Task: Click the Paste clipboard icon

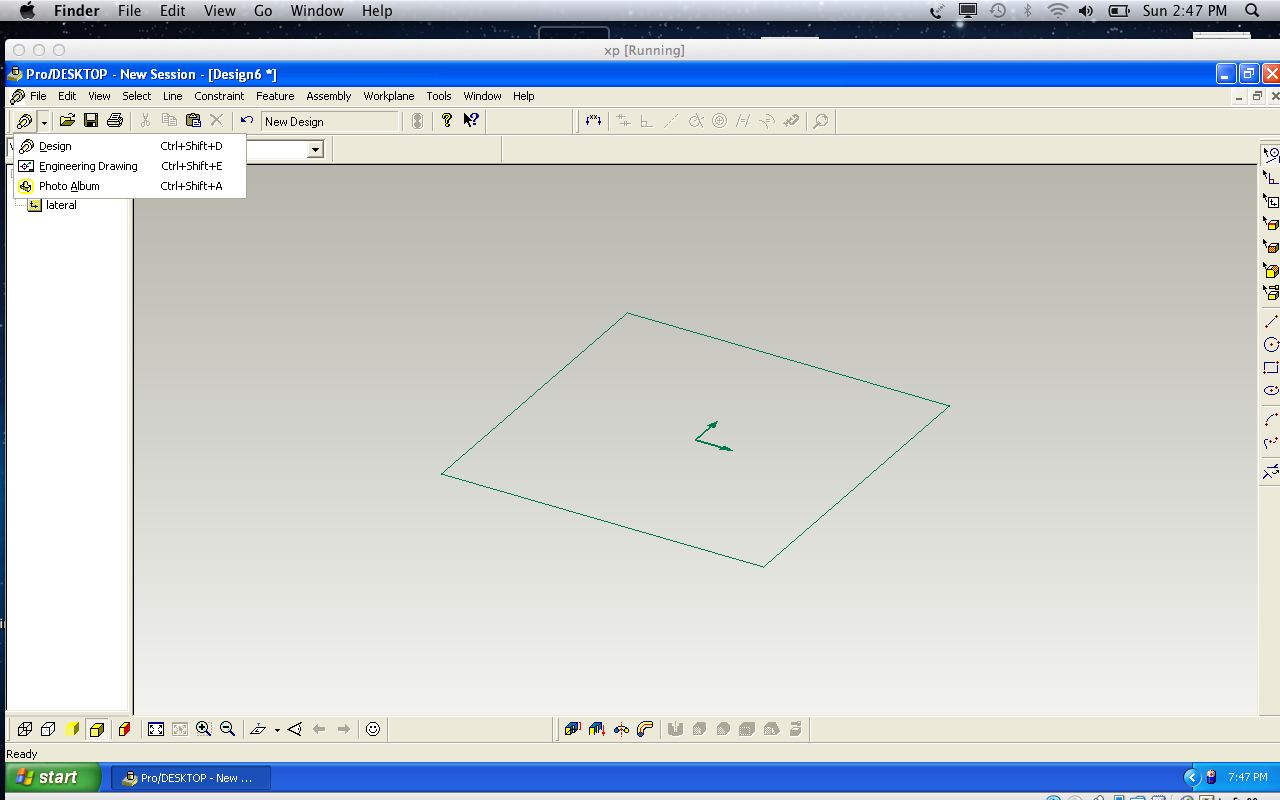Action: pos(194,121)
